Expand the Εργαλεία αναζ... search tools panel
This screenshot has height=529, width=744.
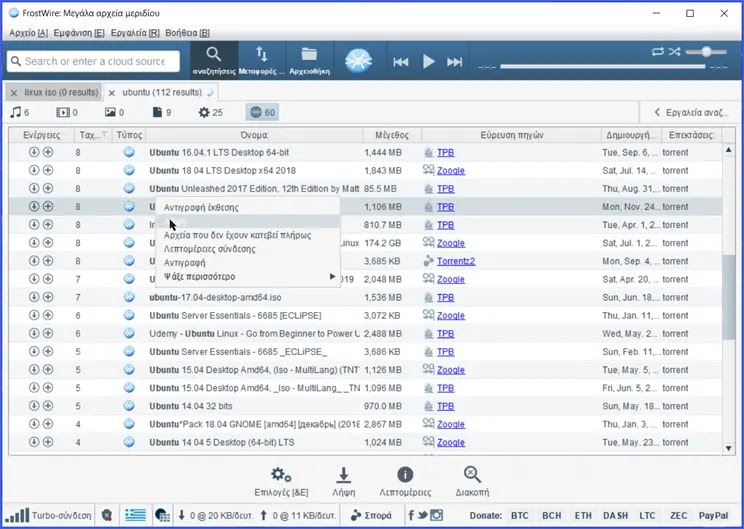click(690, 112)
